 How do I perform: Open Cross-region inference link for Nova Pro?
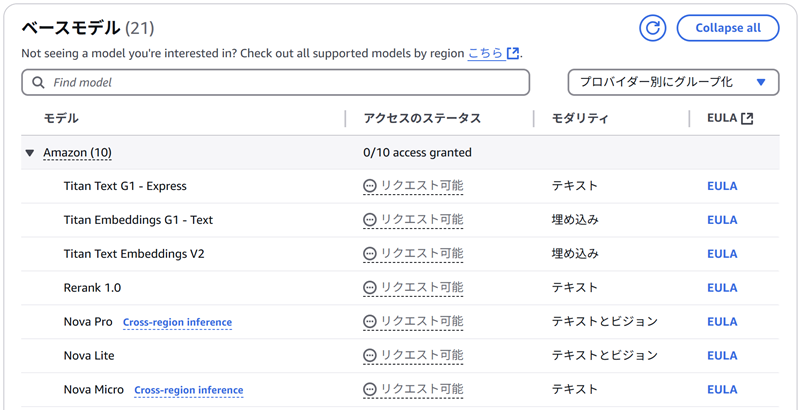coord(177,322)
